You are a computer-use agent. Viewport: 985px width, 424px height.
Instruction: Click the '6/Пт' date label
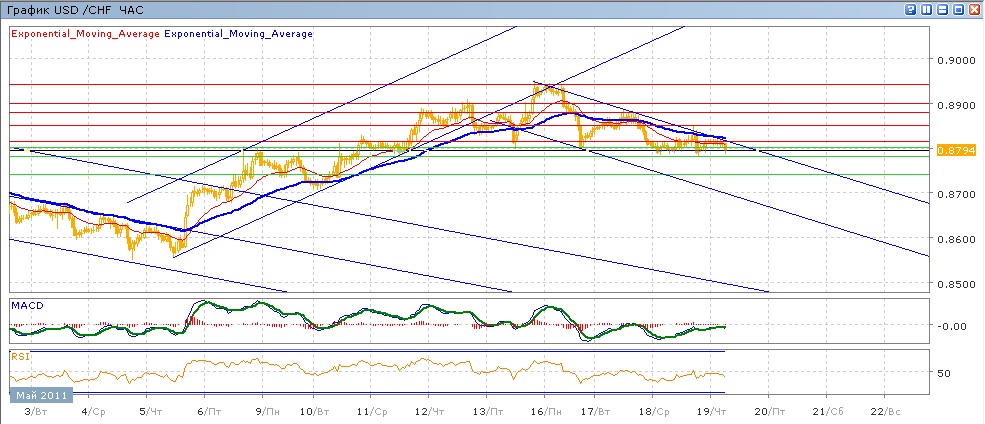coord(209,412)
